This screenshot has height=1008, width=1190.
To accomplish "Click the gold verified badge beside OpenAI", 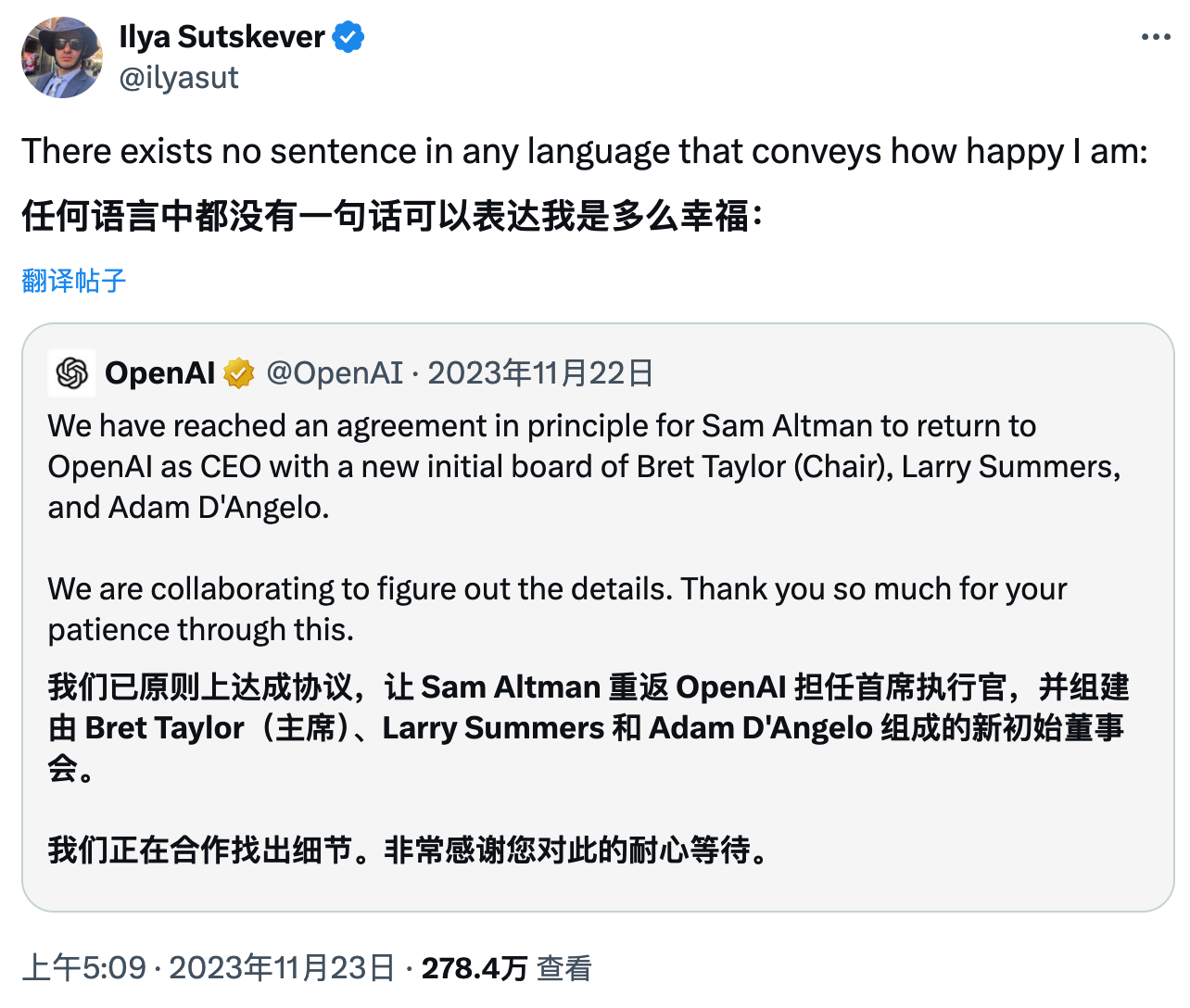I will pos(239,373).
